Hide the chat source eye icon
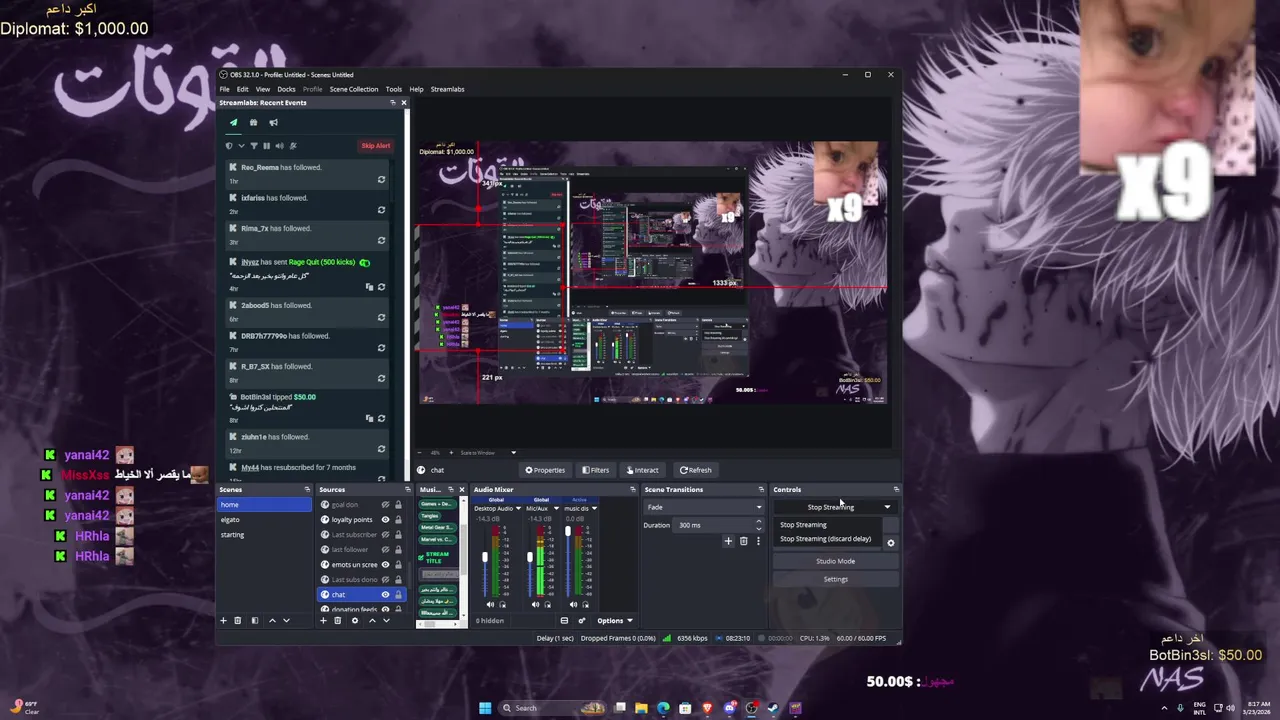Viewport: 1280px width, 720px height. [x=385, y=595]
